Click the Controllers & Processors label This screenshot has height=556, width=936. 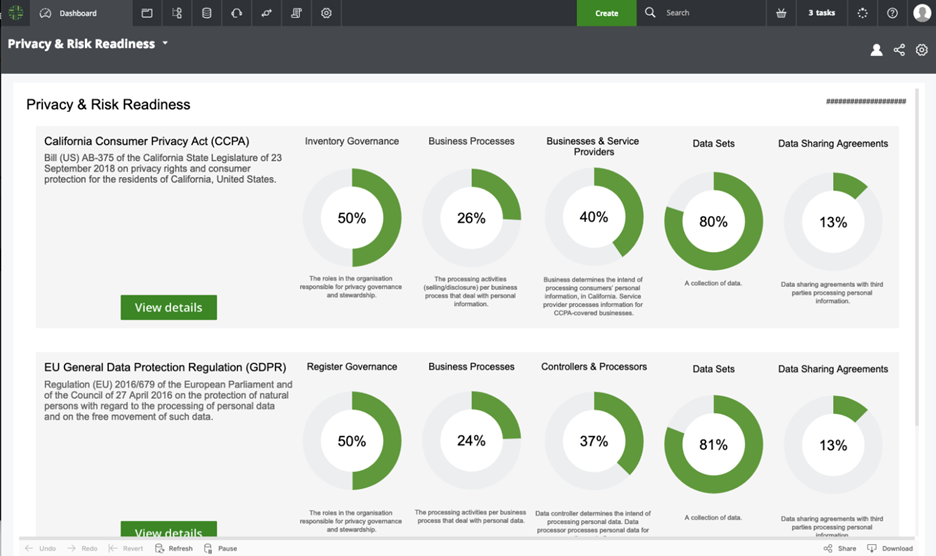pos(594,367)
